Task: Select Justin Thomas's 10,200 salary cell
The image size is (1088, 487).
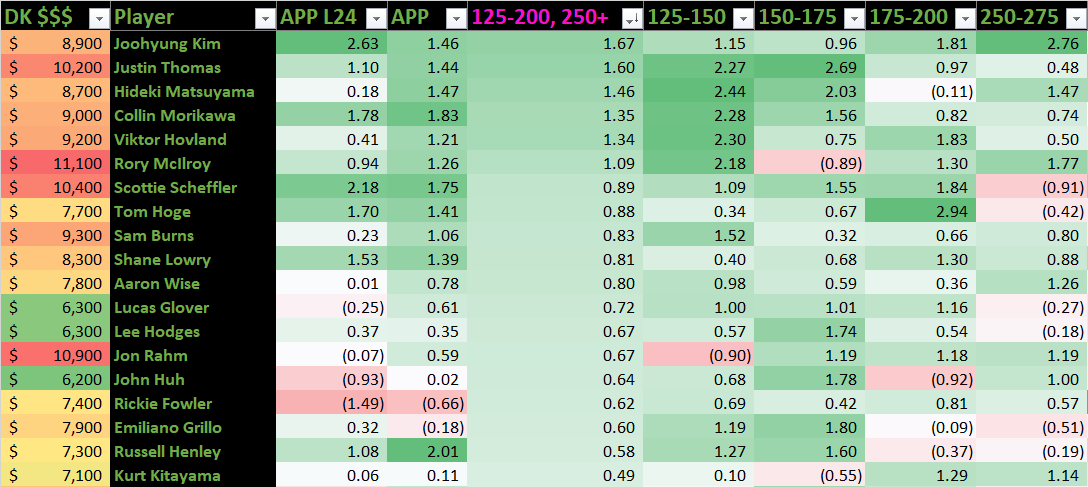Action: tap(55, 68)
